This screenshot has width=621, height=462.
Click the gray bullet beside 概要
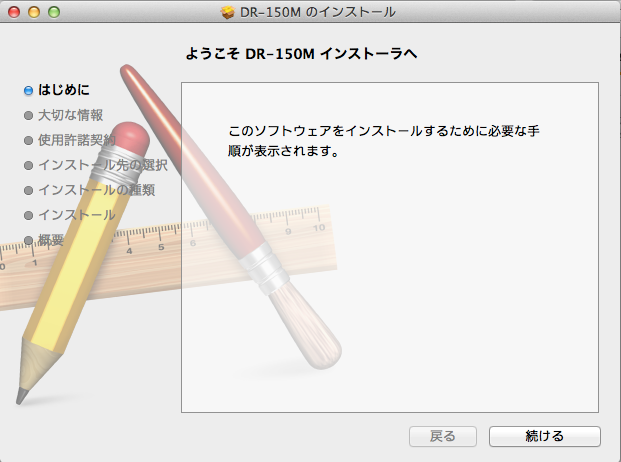[x=29, y=240]
